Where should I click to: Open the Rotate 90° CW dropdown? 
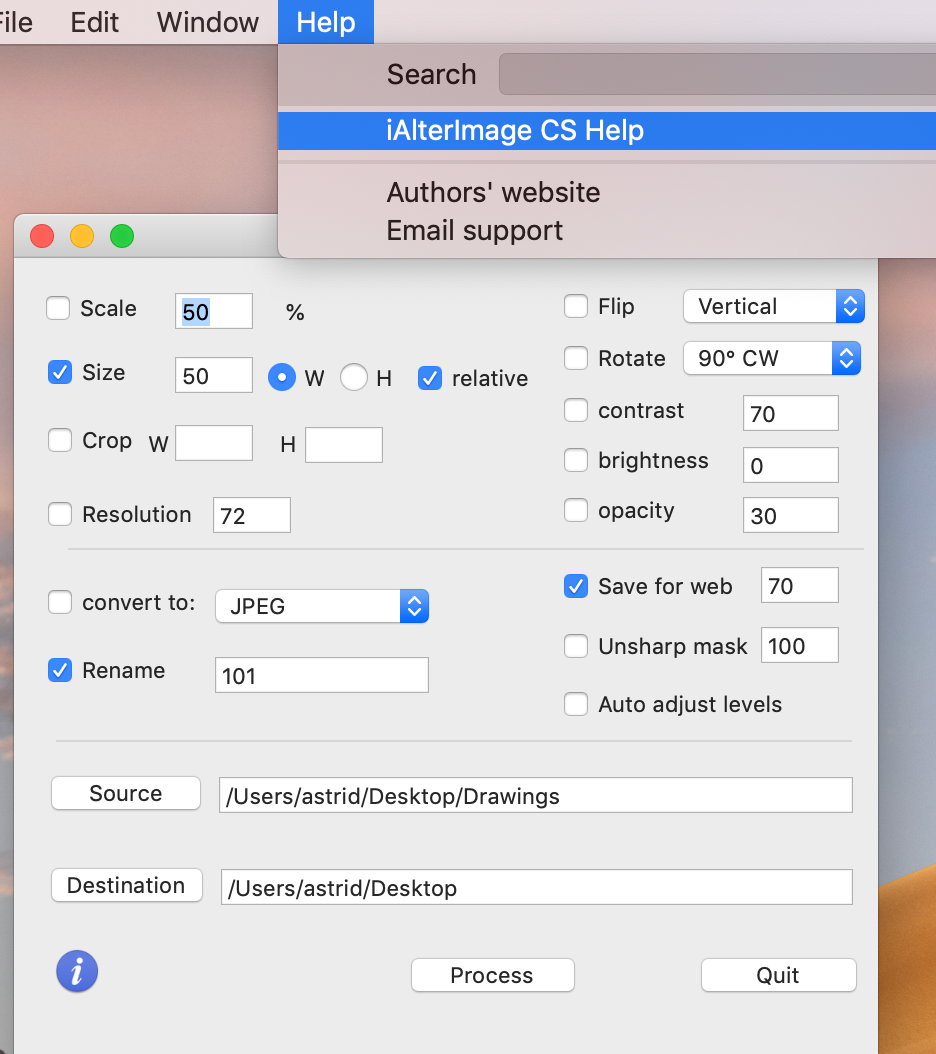[772, 358]
